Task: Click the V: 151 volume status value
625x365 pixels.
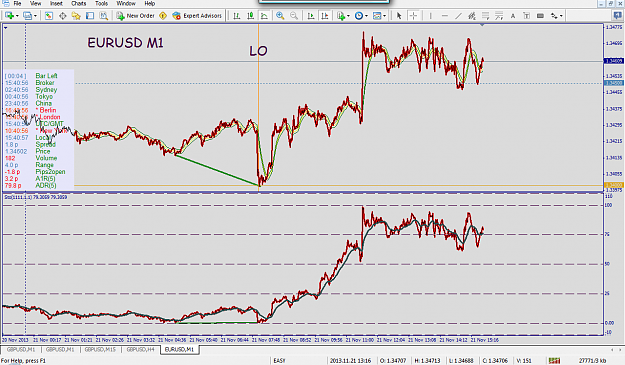Action: (x=524, y=361)
